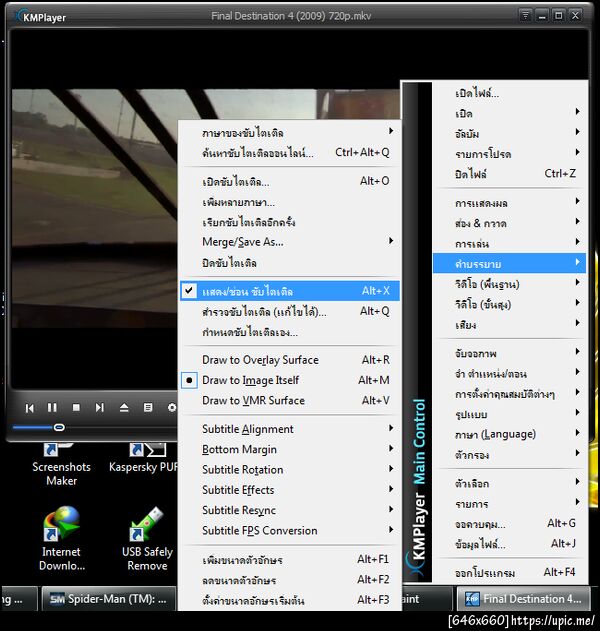The image size is (600, 631).
Task: Click the title Final Destination 4 (2009) 720p.mkv
Action: pos(291,16)
